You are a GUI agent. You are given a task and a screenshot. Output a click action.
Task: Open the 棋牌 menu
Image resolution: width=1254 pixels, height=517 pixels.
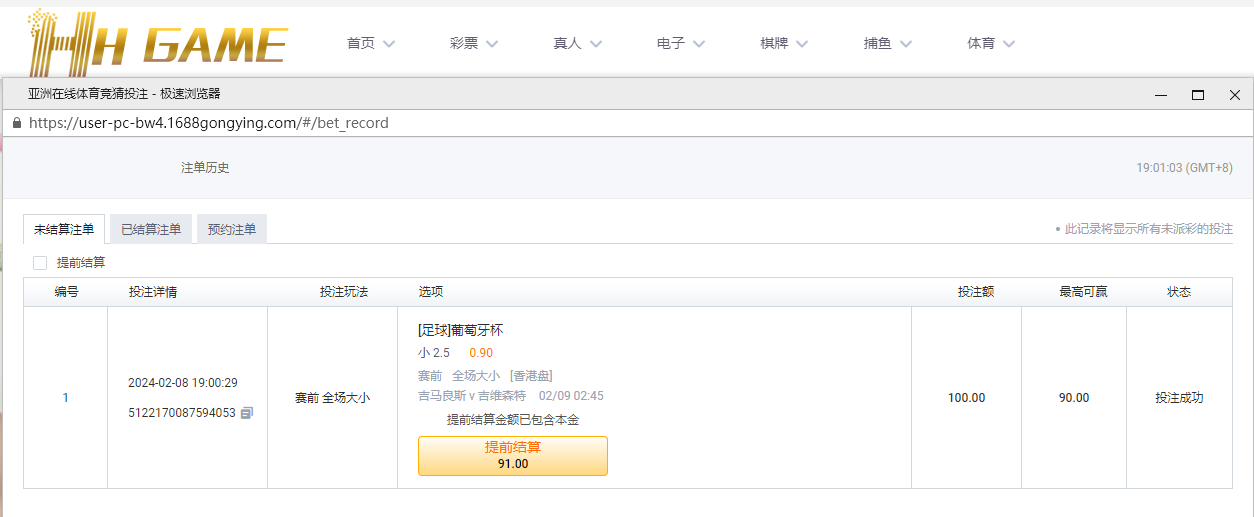[x=774, y=43]
